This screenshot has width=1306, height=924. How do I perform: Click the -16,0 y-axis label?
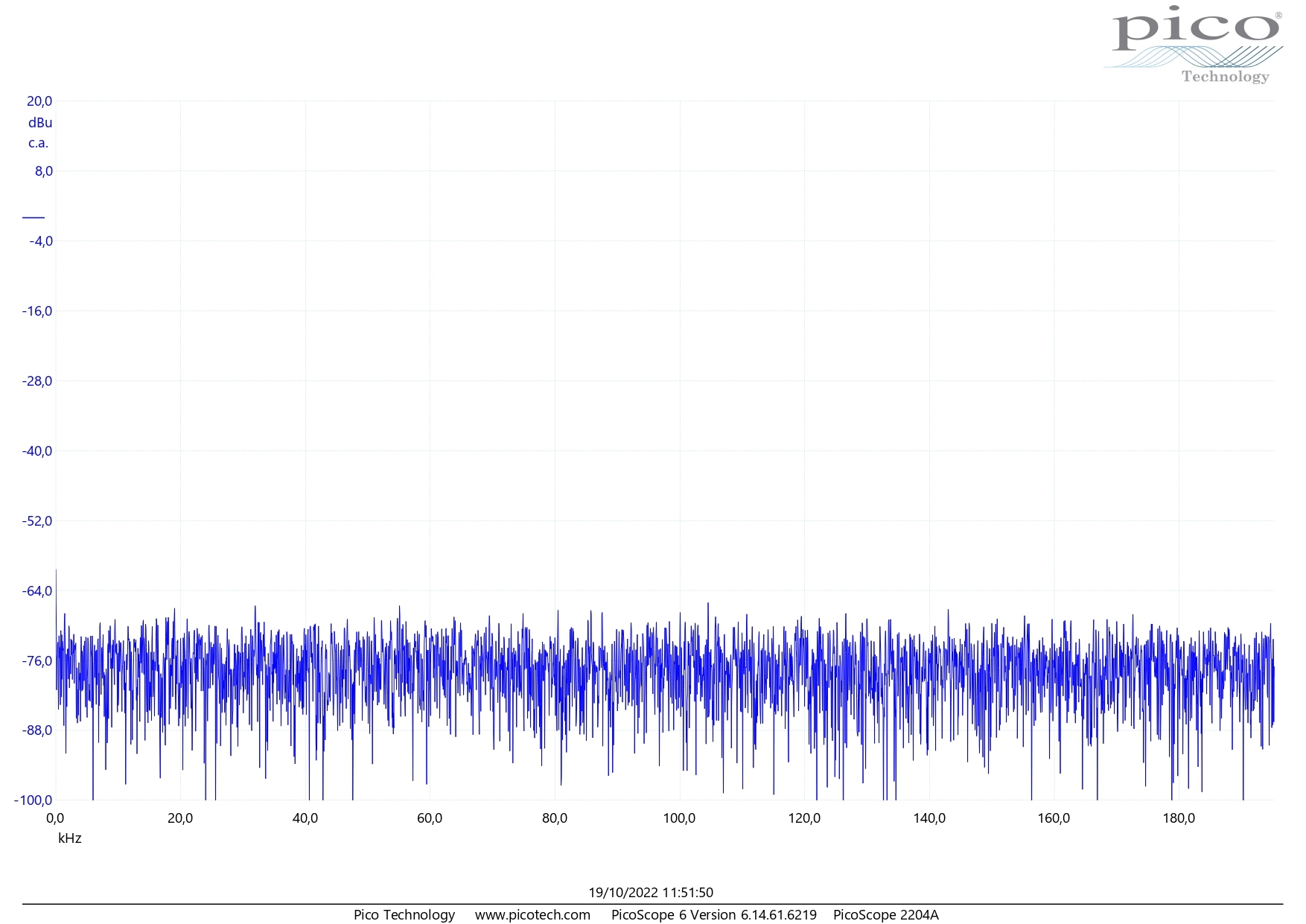pos(37,311)
